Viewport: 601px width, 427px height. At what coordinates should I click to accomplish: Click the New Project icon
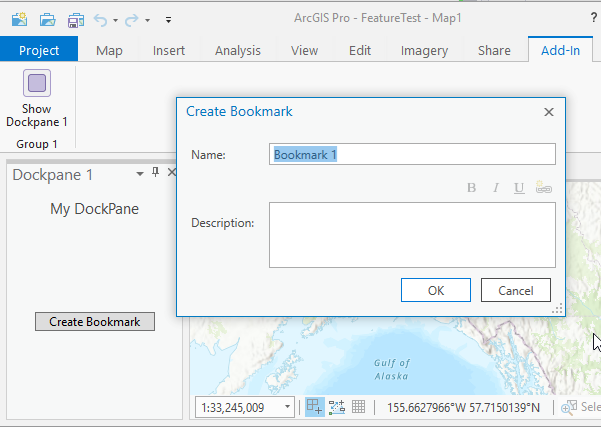coord(19,19)
